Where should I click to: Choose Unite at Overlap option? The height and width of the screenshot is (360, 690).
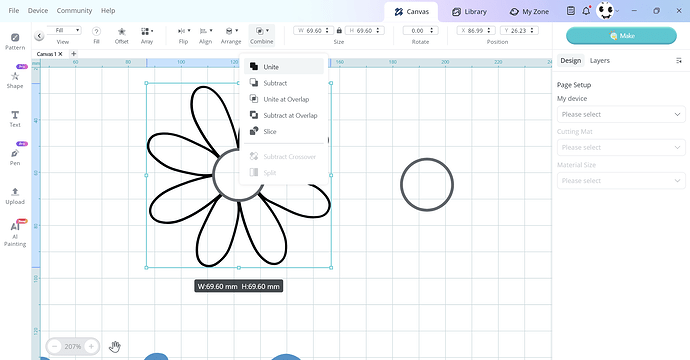coord(284,99)
